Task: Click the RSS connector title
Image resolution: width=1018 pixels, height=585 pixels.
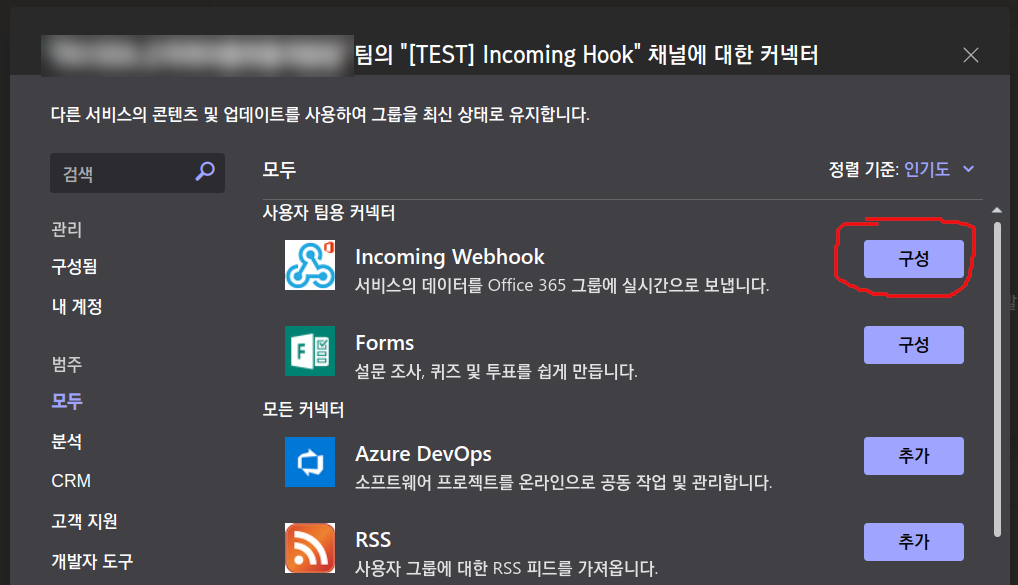Action: tap(373, 540)
